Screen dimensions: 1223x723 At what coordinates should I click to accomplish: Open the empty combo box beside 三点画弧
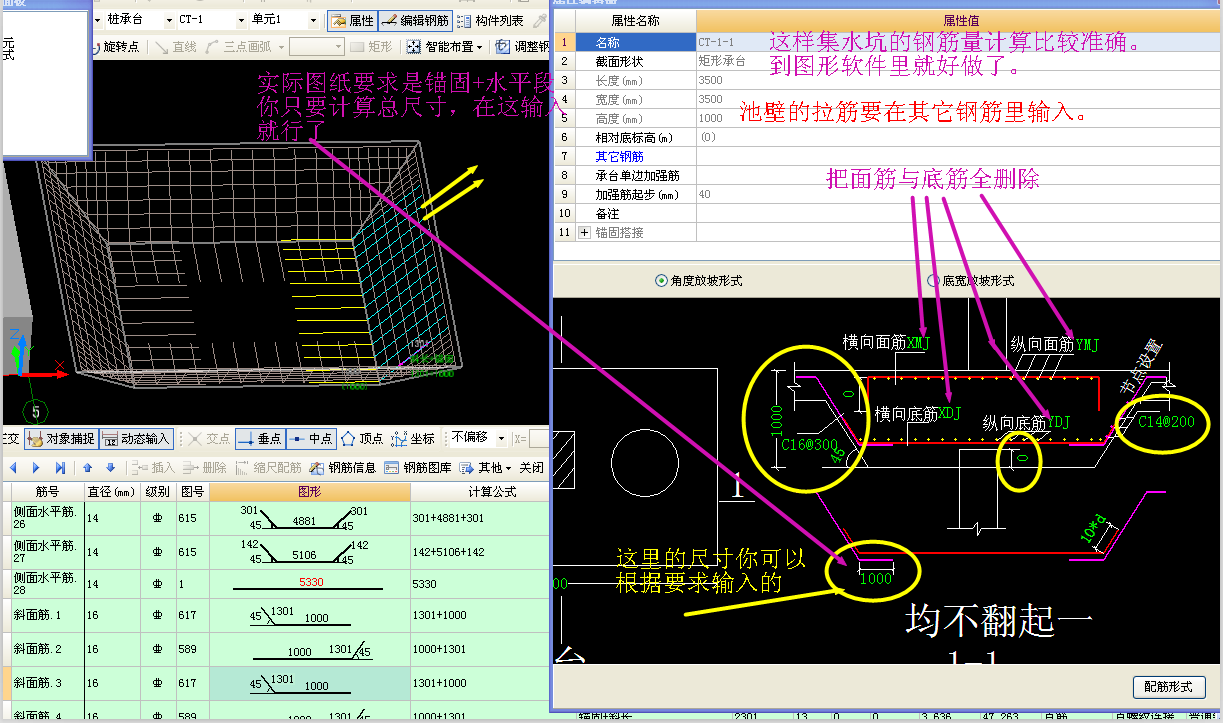pos(316,47)
